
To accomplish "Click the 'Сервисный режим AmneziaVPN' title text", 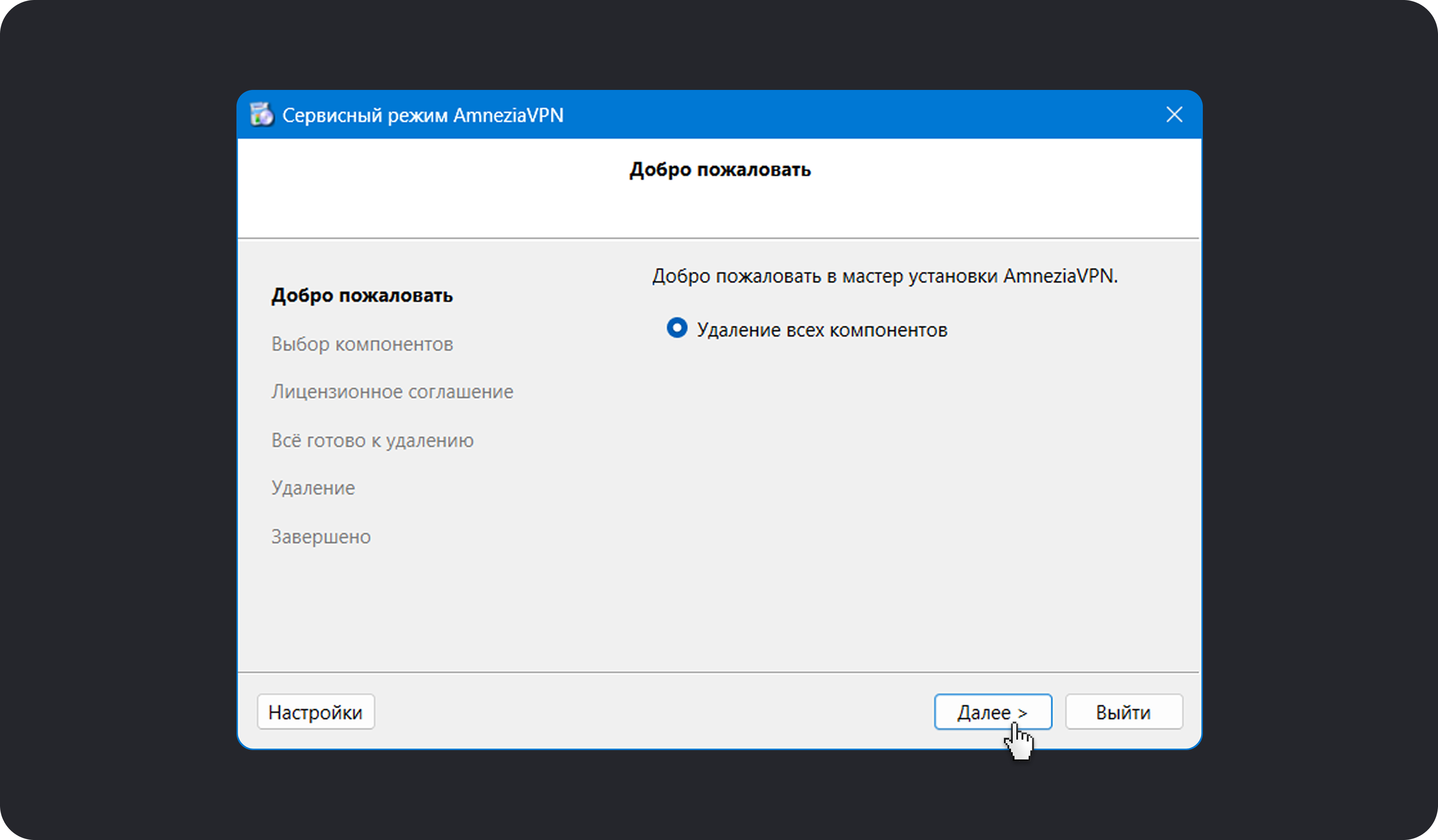I will 422,115.
